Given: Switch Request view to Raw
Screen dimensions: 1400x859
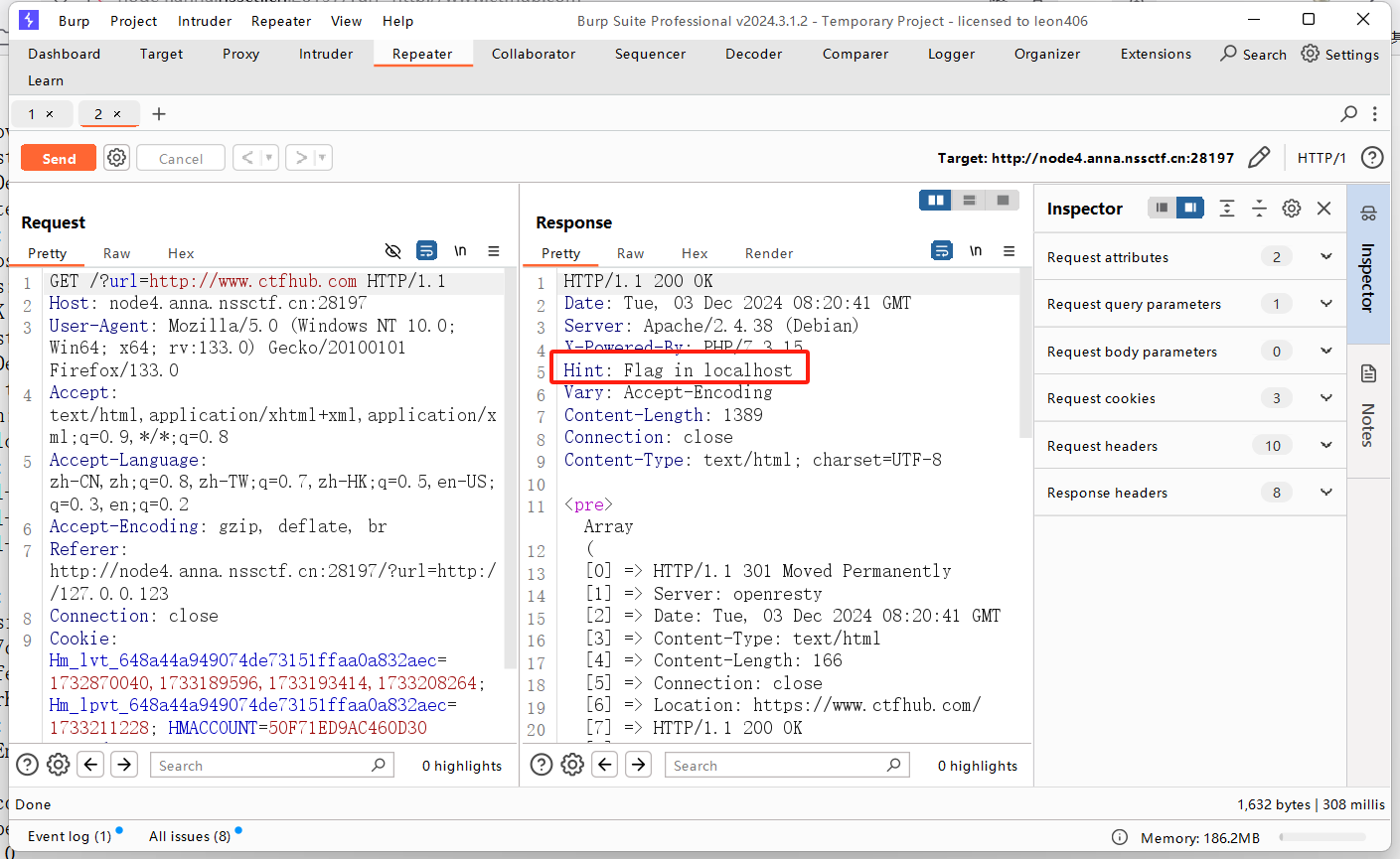Looking at the screenshot, I should point(117,253).
